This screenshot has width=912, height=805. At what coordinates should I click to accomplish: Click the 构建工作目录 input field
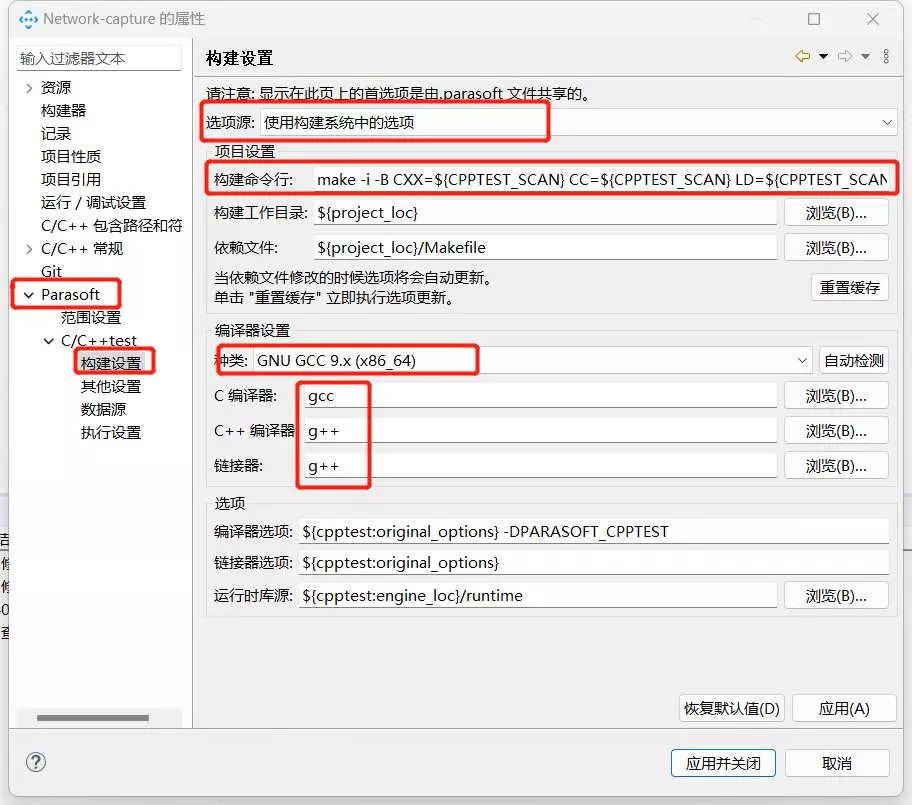(545, 213)
